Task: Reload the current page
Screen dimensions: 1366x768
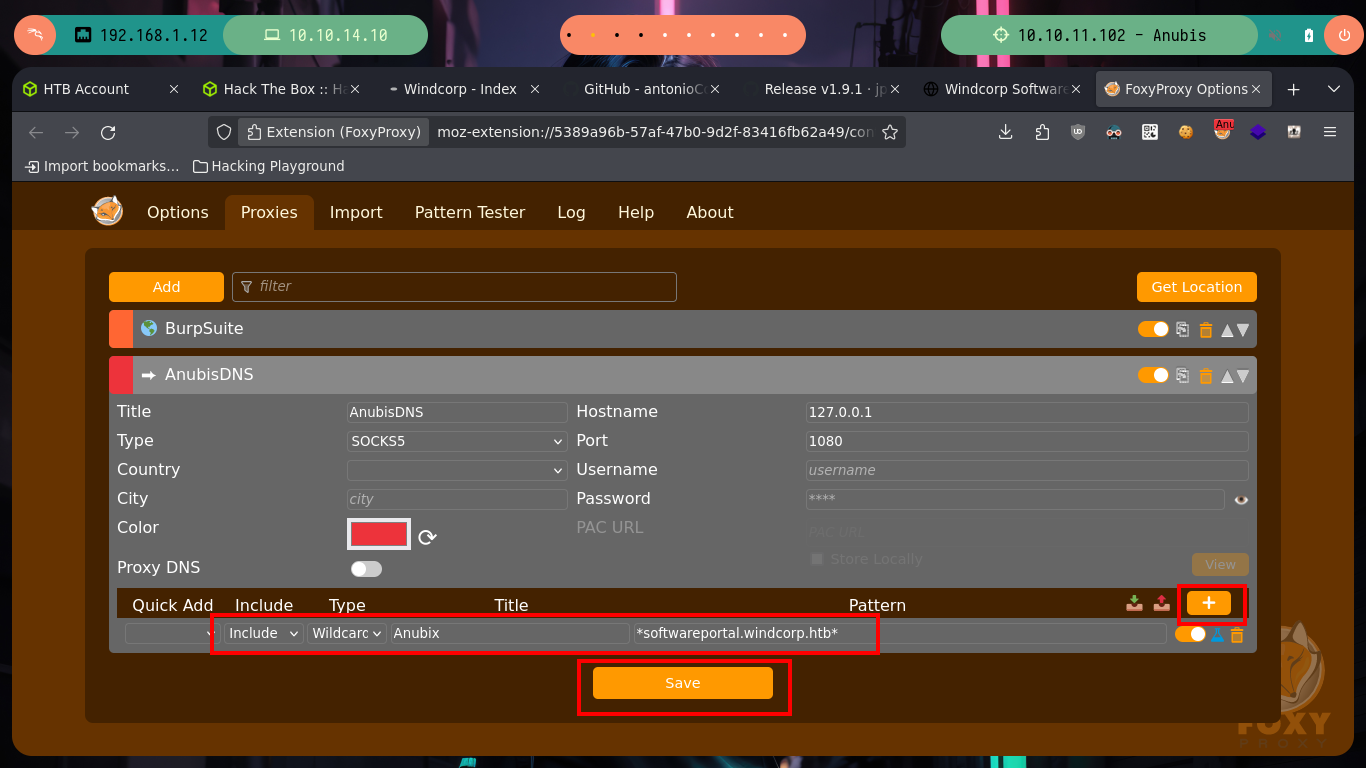Action: (108, 132)
